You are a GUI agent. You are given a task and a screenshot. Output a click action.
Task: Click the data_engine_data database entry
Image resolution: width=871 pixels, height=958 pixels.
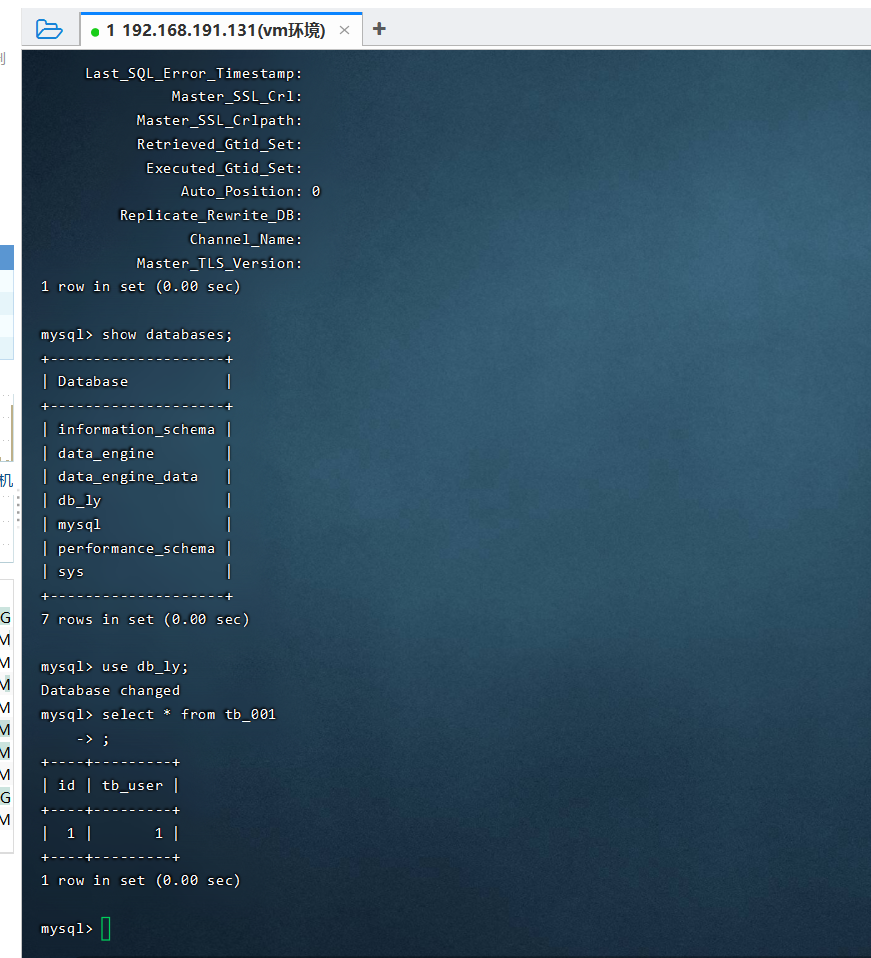click(x=128, y=477)
